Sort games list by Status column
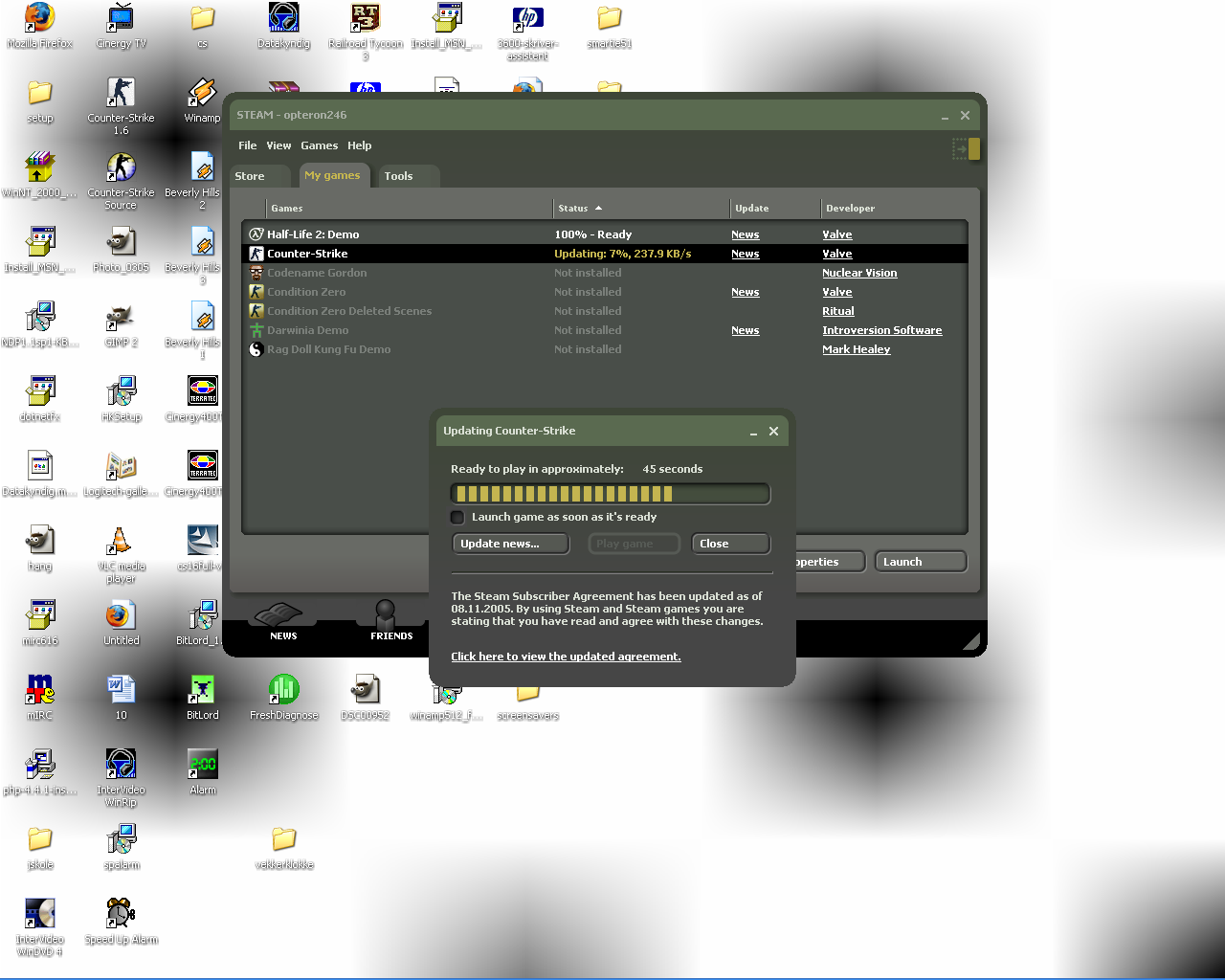Viewport: 1225px width, 980px height. click(x=581, y=208)
